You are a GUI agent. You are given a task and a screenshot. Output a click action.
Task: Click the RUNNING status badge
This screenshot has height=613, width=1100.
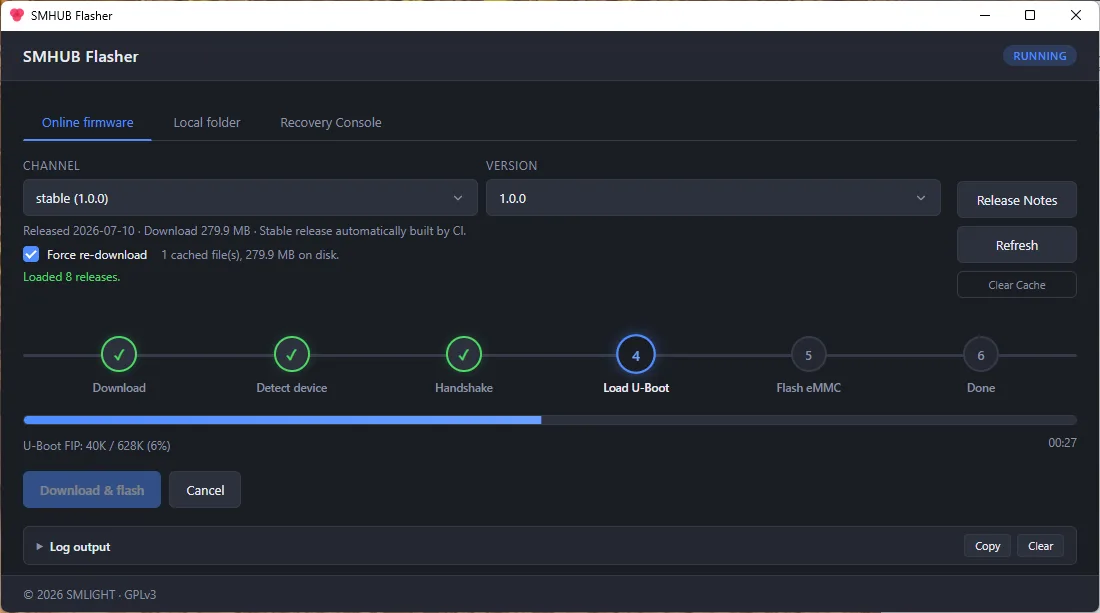pos(1040,56)
